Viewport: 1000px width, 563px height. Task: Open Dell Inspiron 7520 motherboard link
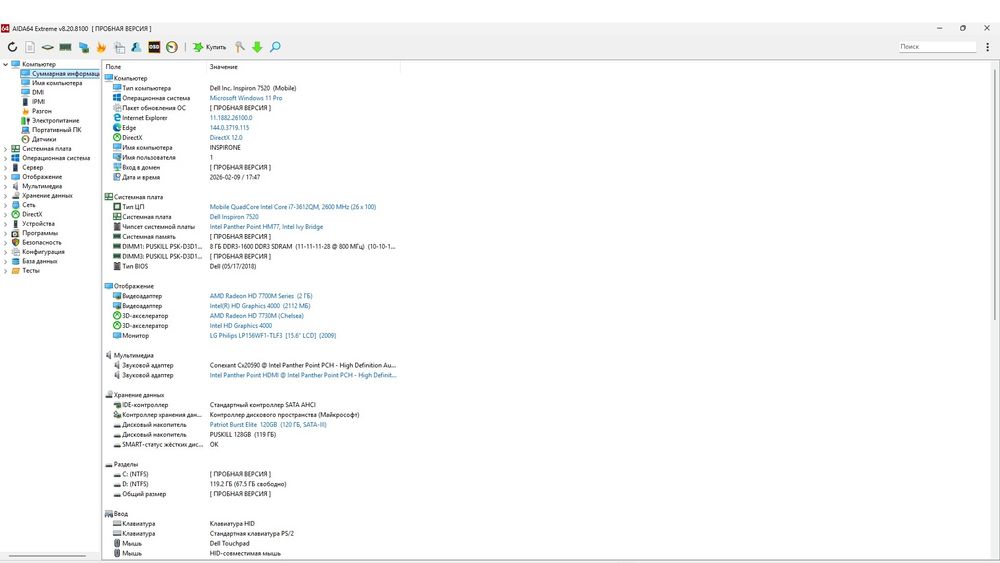pos(234,217)
